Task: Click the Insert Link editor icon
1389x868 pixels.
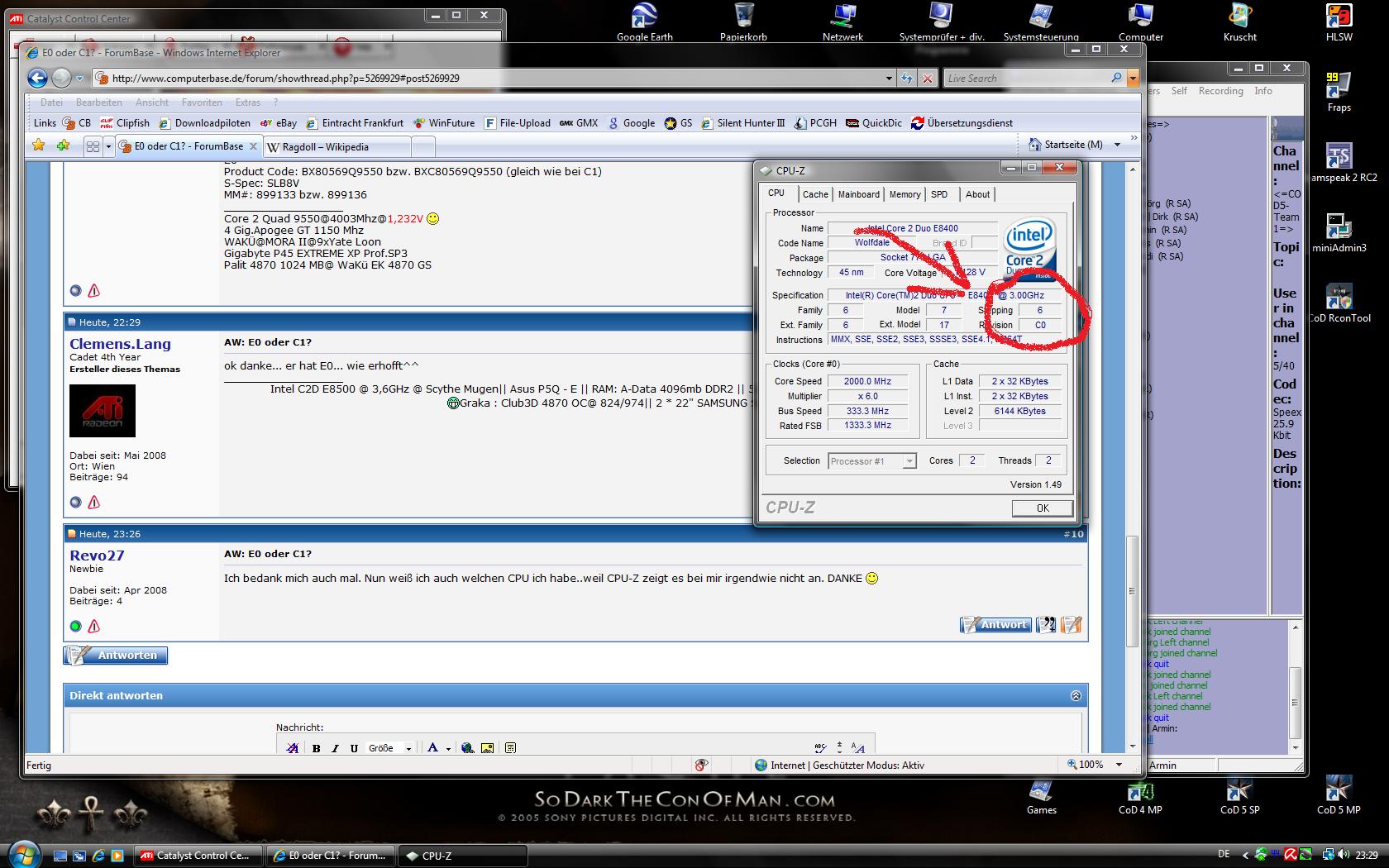Action: pyautogui.click(x=468, y=748)
